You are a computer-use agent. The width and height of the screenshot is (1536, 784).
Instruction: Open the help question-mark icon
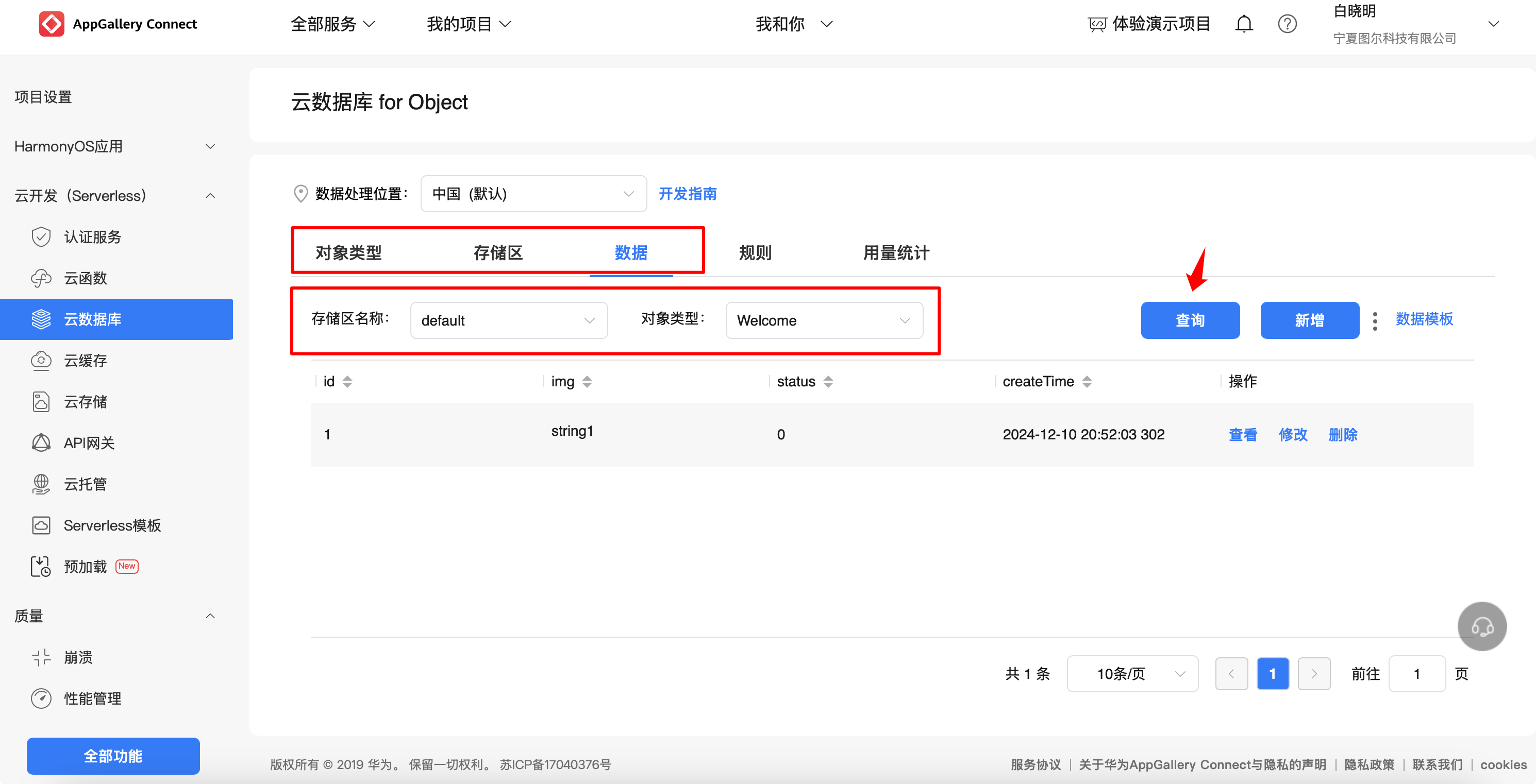click(1288, 24)
